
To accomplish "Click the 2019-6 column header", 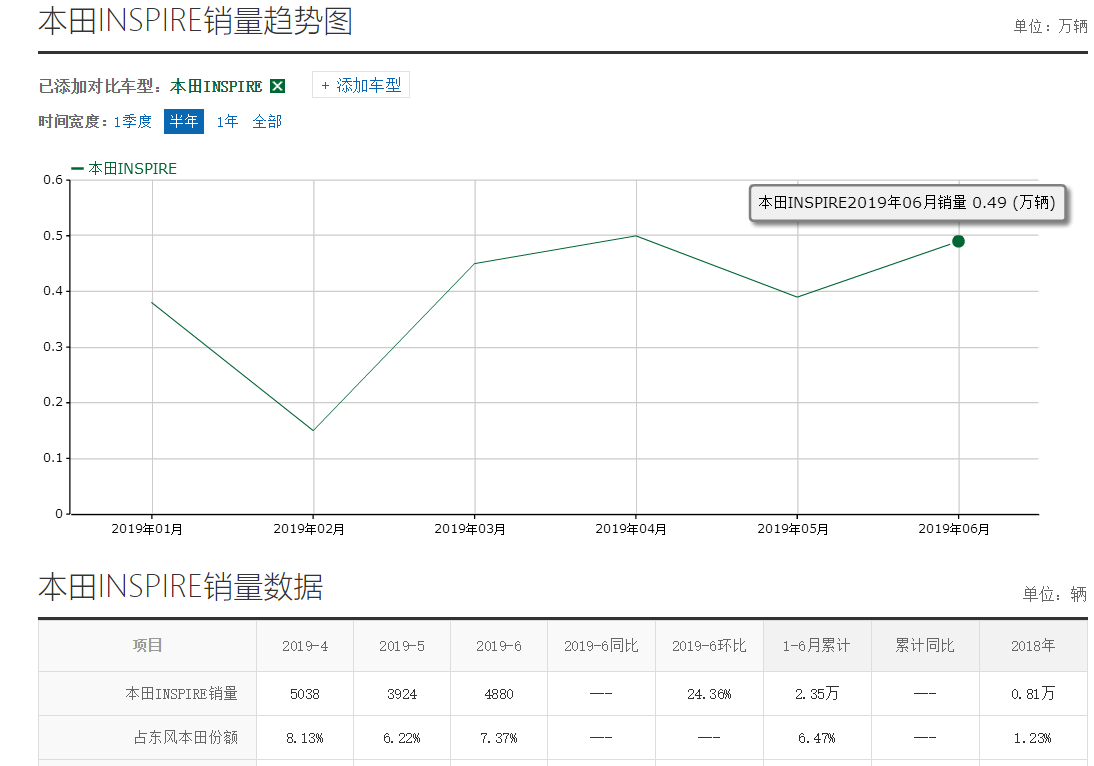I will pyautogui.click(x=499, y=646).
